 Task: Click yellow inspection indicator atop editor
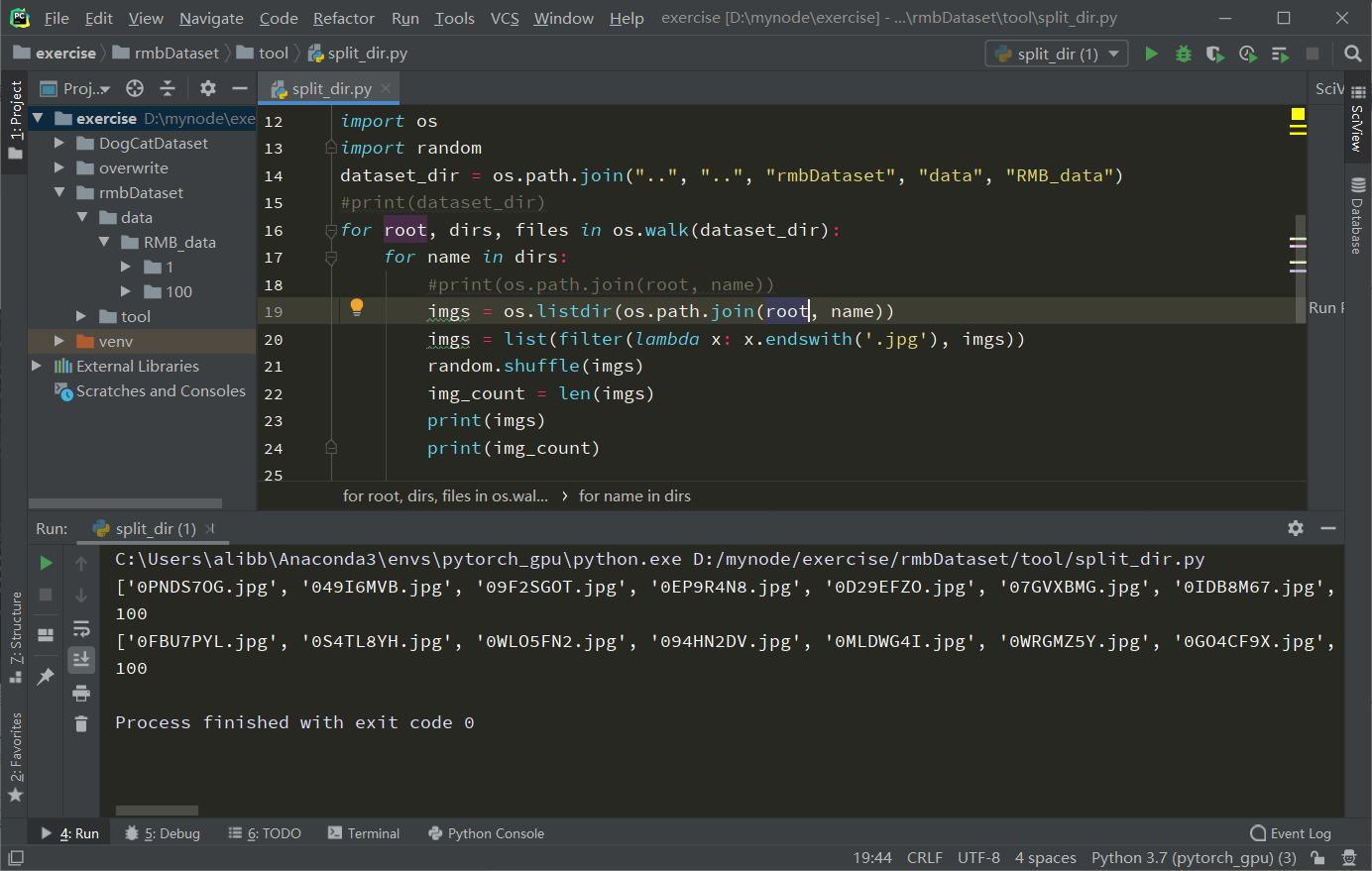click(1298, 115)
